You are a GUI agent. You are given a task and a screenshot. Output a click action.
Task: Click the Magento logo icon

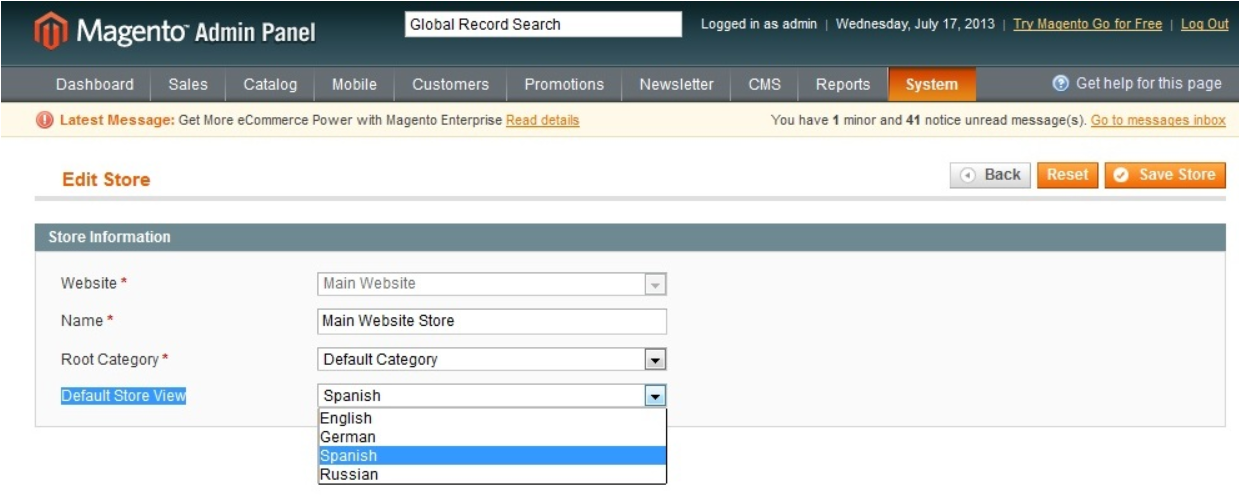[x=51, y=32]
